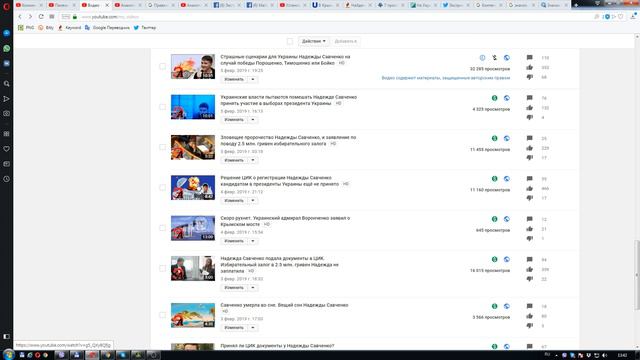Go forward with the browser forward arrow
Screen dimensions: 640x360
(30, 17)
